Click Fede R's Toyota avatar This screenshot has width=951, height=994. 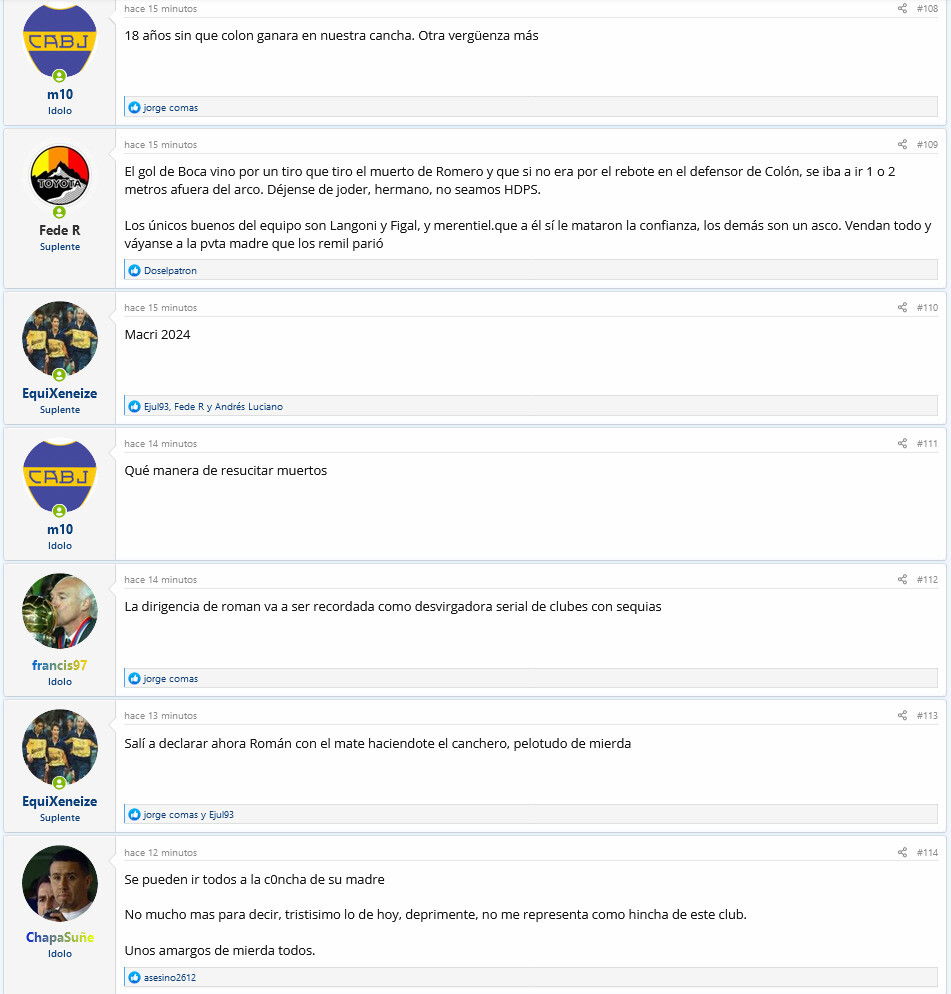pyautogui.click(x=60, y=176)
